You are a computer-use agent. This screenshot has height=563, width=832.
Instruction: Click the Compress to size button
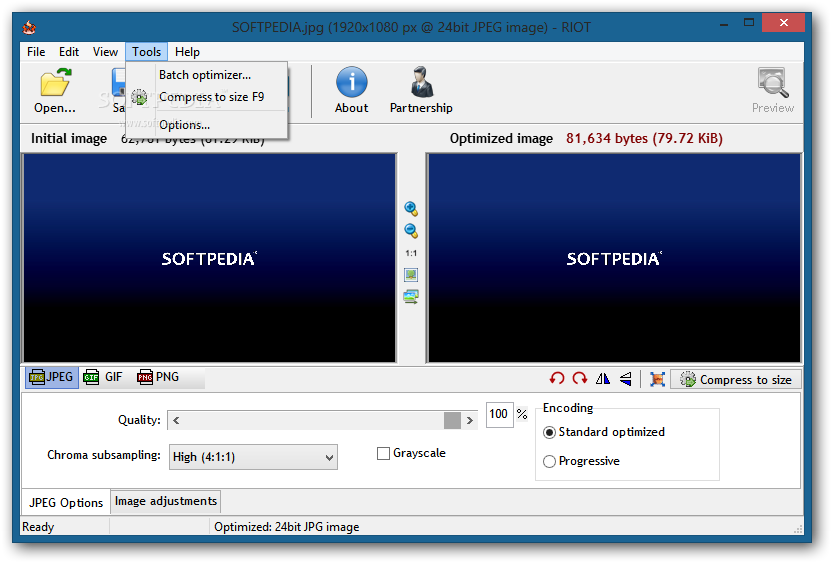pyautogui.click(x=735, y=379)
